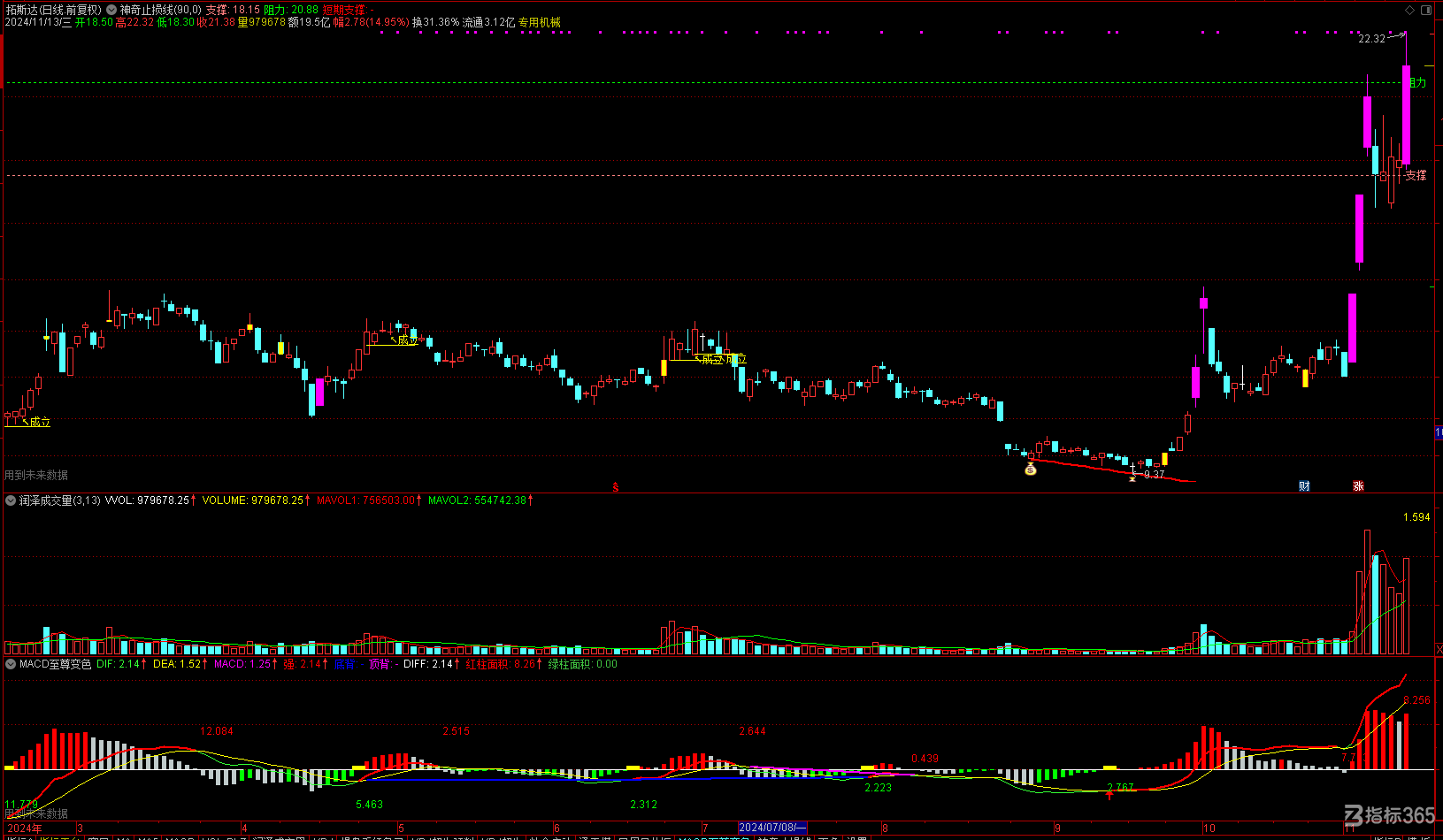Click the 12.084 area label in MACD panel
Viewport: 1443px width, 840px height.
217,731
